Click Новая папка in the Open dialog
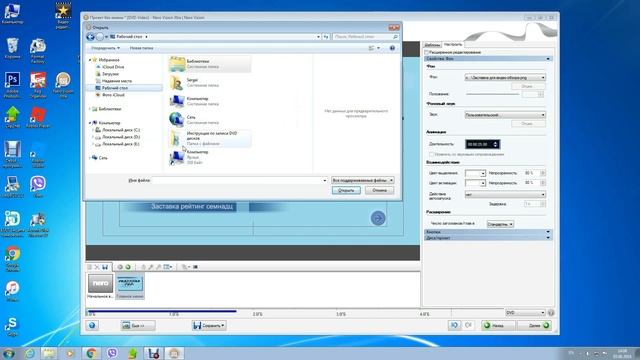 coord(141,48)
